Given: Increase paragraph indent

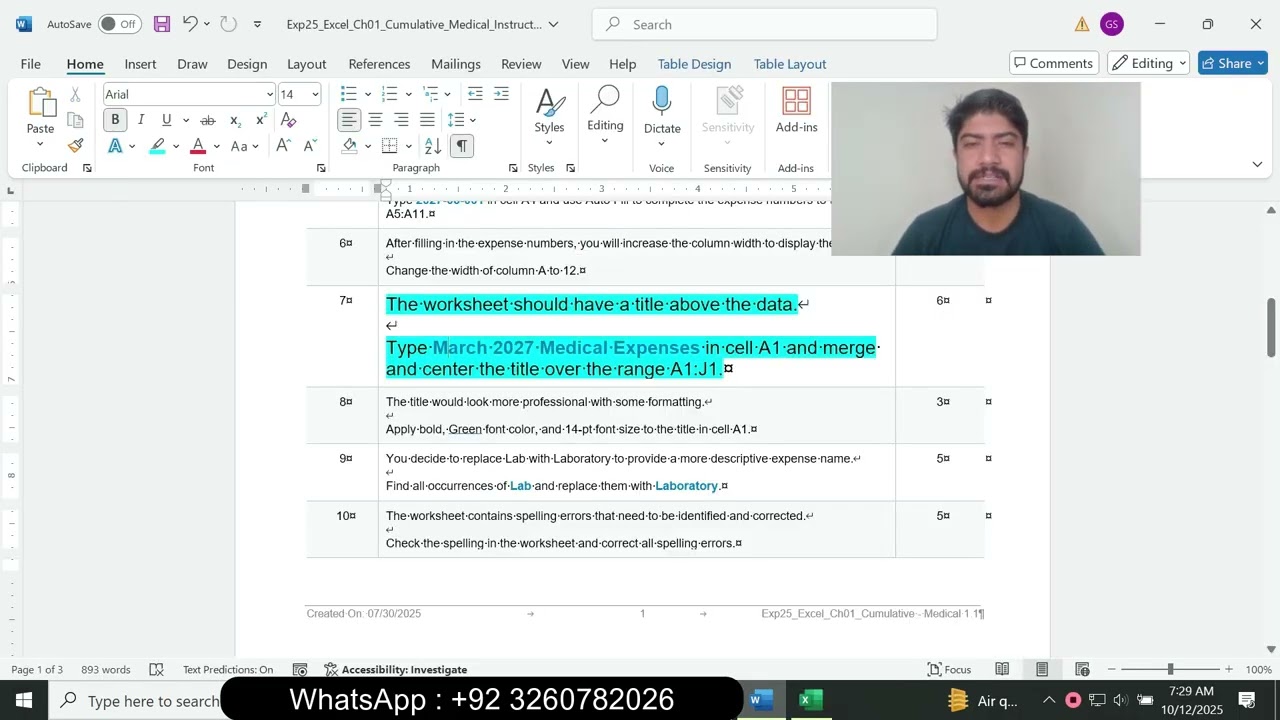Looking at the screenshot, I should 501,94.
